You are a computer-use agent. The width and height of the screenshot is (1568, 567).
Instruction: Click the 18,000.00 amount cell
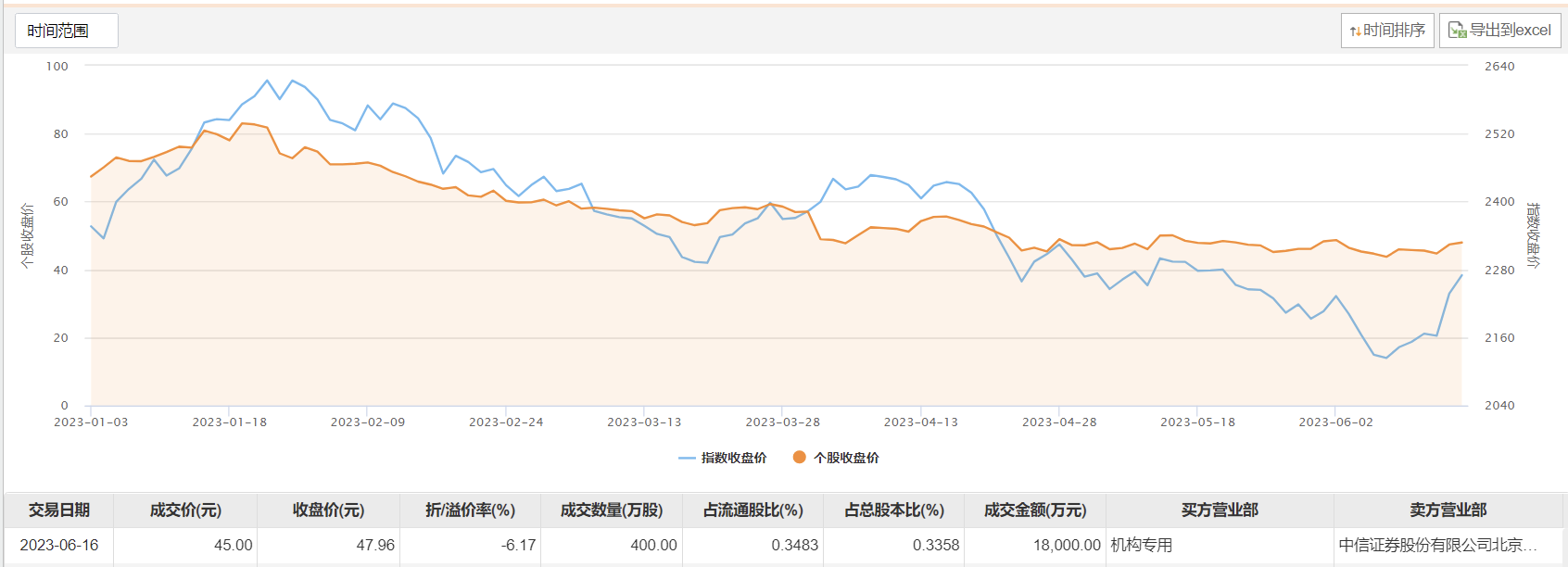pyautogui.click(x=1035, y=545)
